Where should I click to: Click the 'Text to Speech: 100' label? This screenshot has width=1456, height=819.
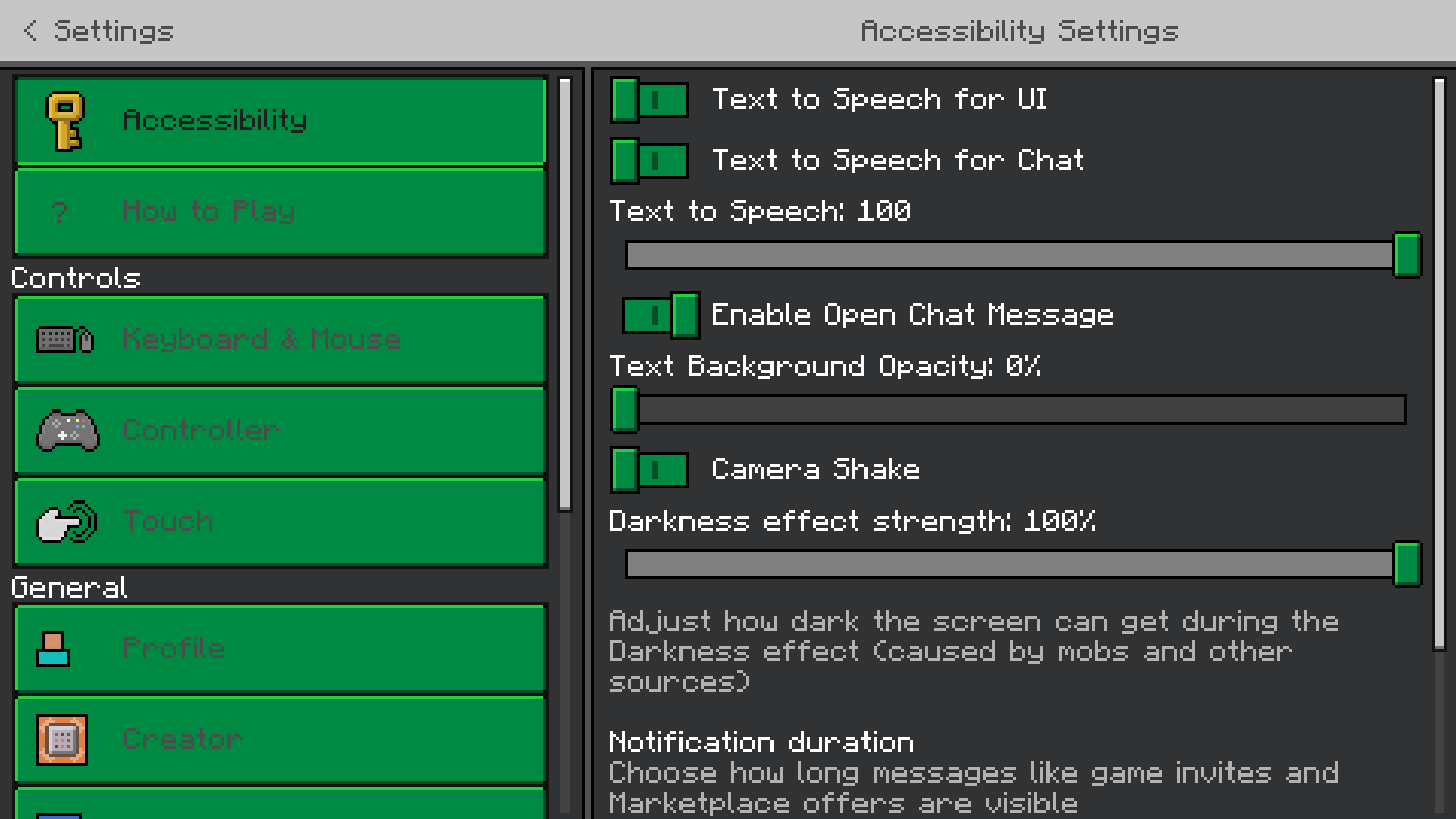pos(760,212)
